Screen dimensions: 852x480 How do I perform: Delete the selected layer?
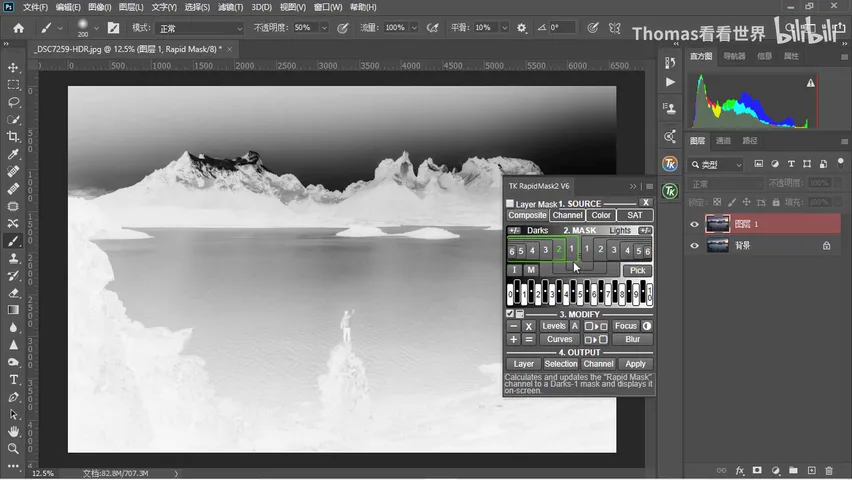pos(829,470)
